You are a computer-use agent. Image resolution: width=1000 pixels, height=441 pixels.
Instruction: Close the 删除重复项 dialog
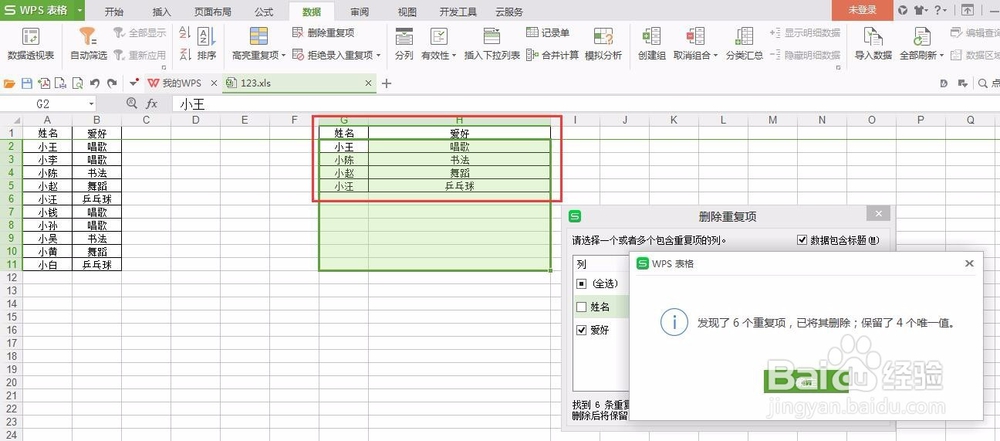pos(879,214)
